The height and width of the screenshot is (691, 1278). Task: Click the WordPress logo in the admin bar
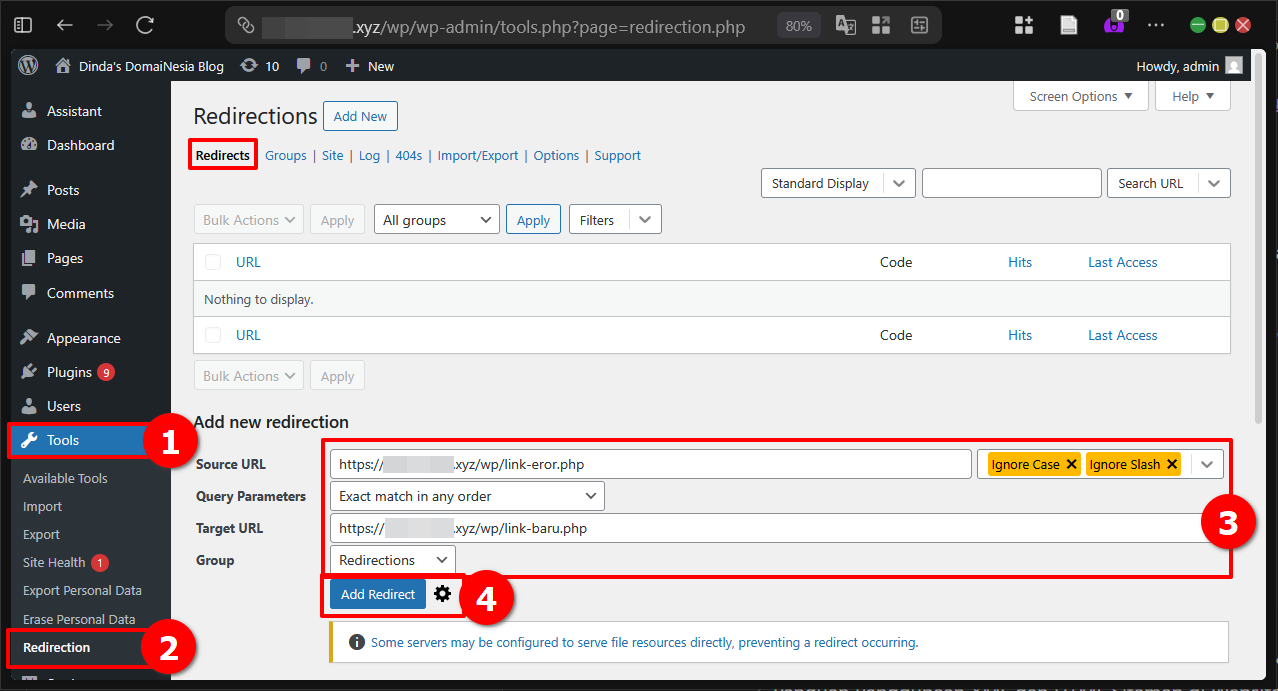pos(27,66)
